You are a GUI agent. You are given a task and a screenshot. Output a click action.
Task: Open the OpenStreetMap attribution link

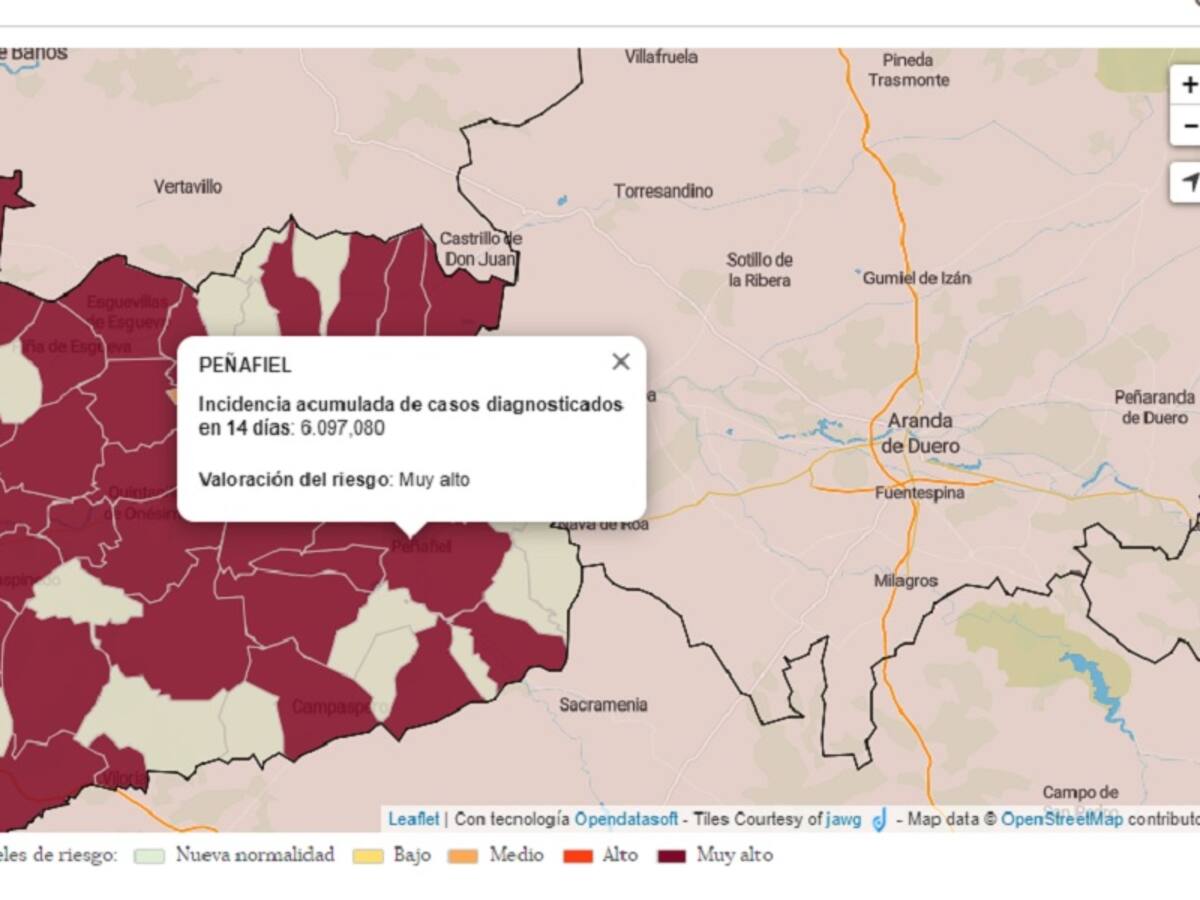click(x=1061, y=820)
